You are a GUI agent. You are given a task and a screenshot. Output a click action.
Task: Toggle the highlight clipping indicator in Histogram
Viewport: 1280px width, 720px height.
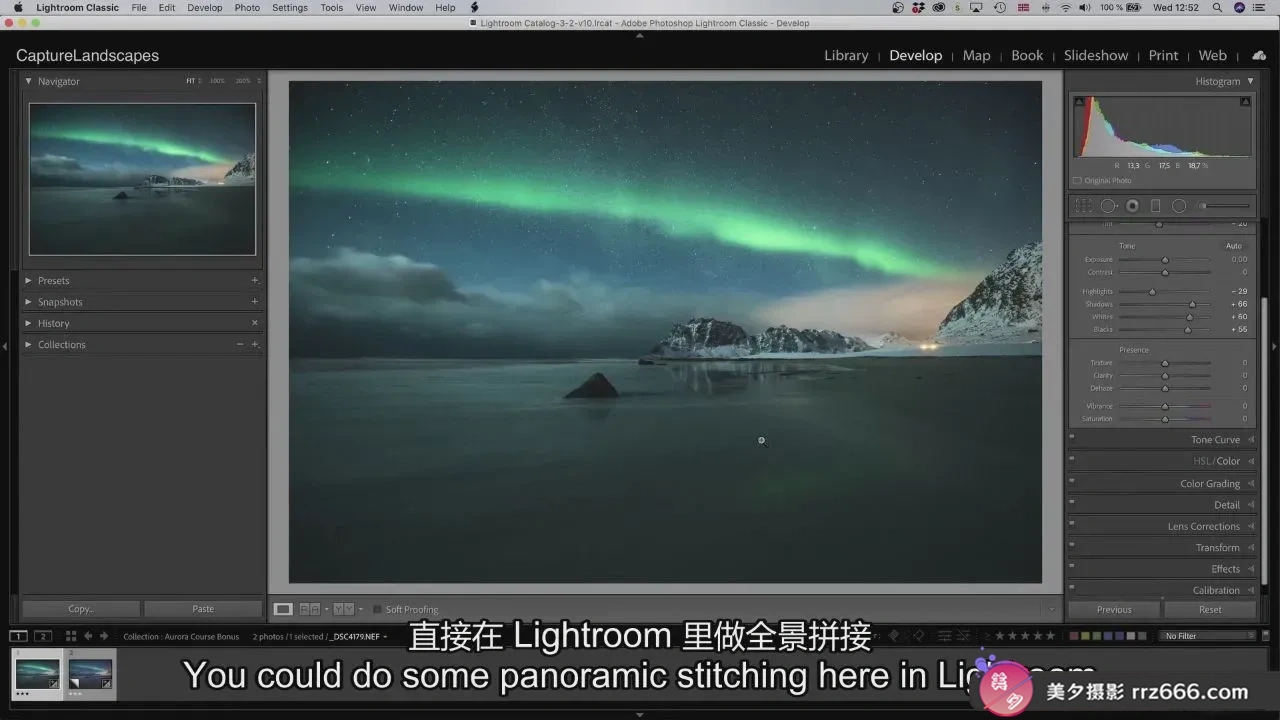click(x=1246, y=101)
